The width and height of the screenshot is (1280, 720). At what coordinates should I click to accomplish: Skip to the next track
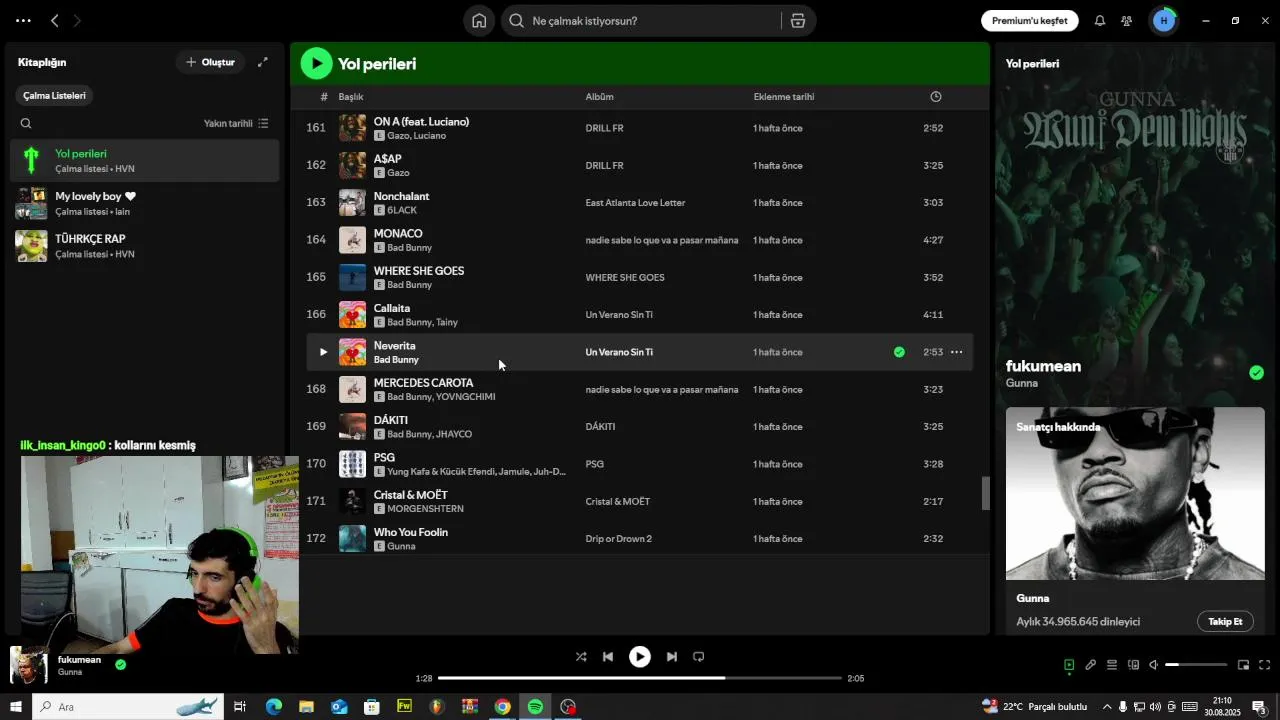pos(672,657)
